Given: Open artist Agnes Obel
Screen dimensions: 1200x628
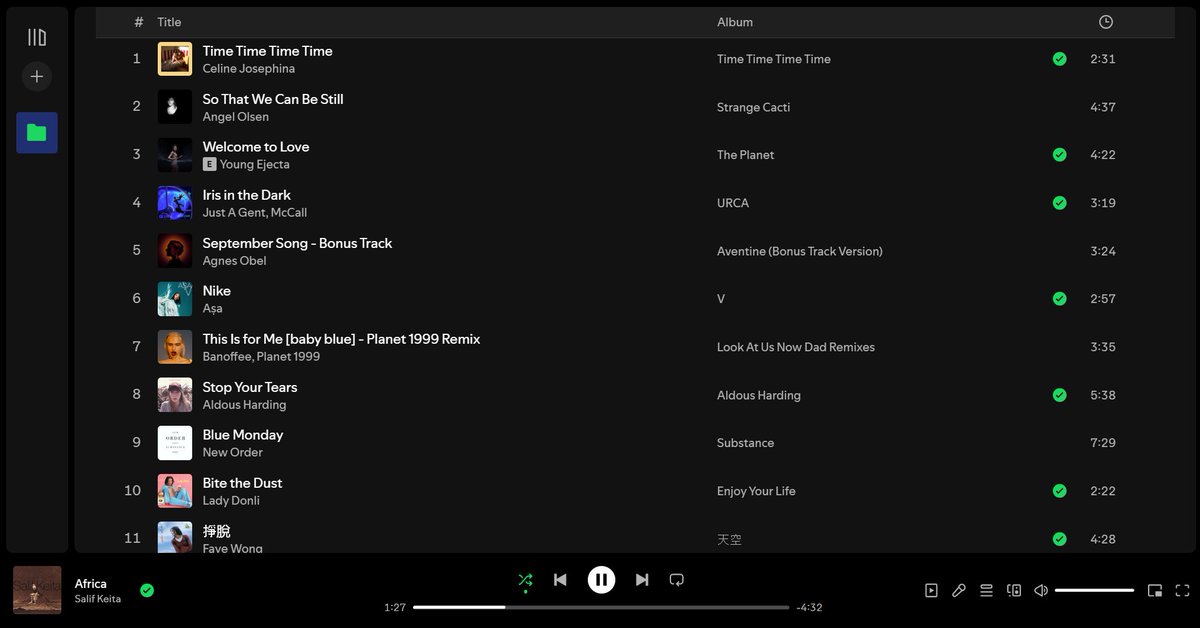Looking at the screenshot, I should click(x=235, y=261).
